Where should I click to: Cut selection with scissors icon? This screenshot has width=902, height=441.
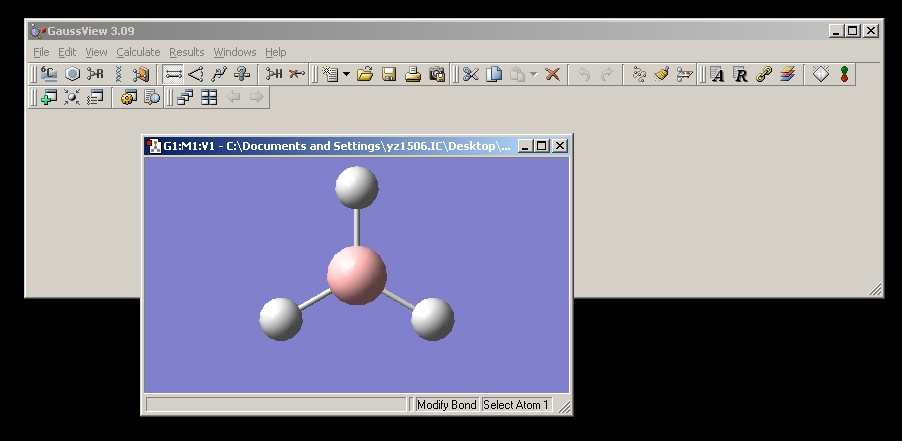(x=471, y=74)
